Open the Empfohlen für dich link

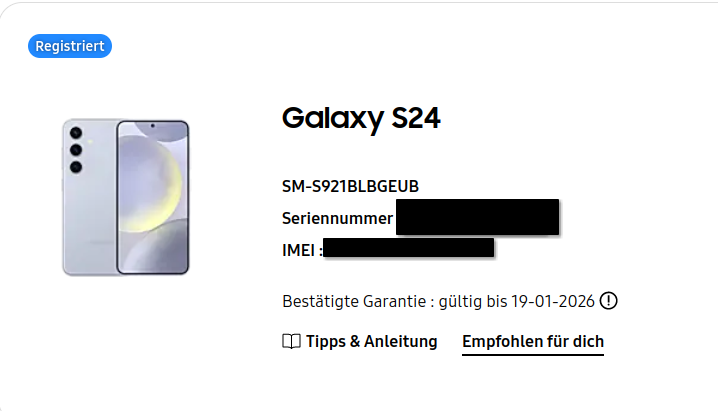point(533,341)
